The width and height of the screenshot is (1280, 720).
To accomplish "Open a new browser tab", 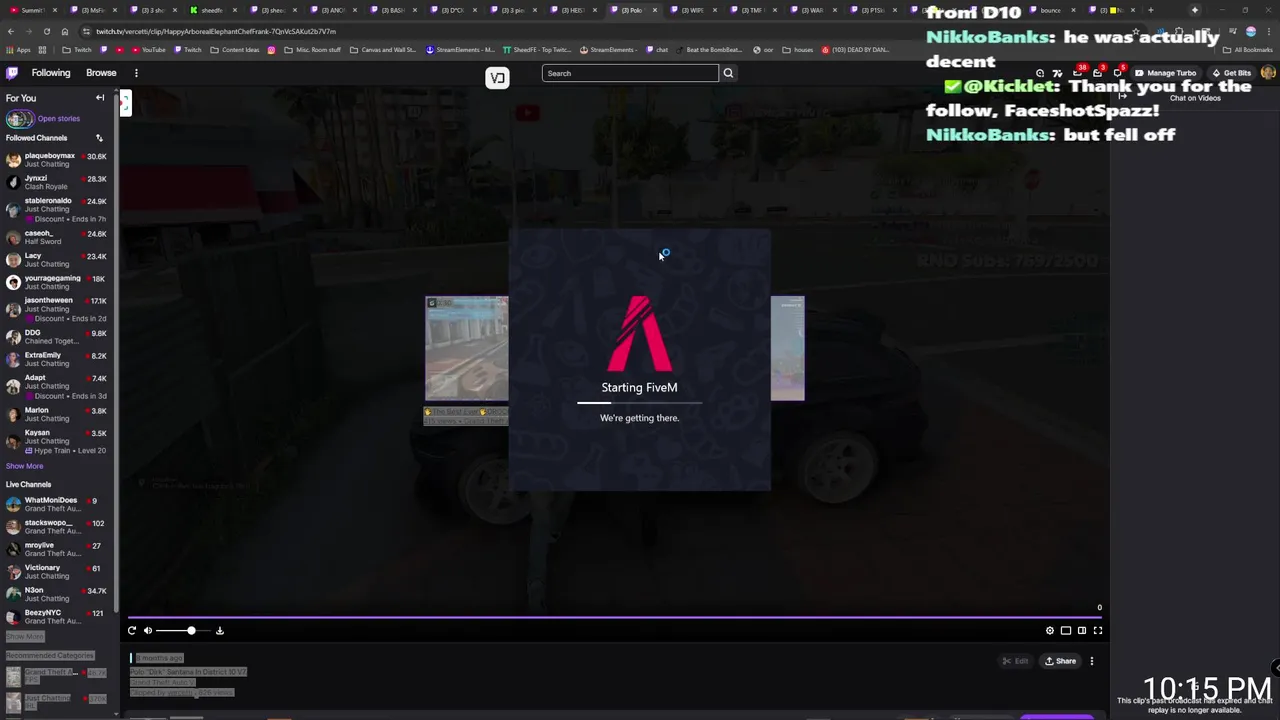I will [x=1150, y=10].
